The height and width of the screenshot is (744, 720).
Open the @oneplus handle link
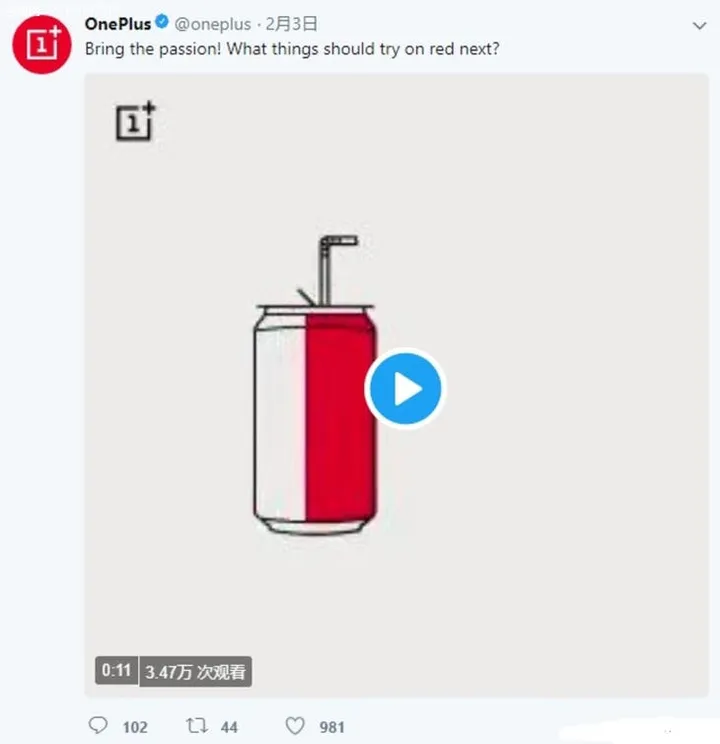[214, 25]
